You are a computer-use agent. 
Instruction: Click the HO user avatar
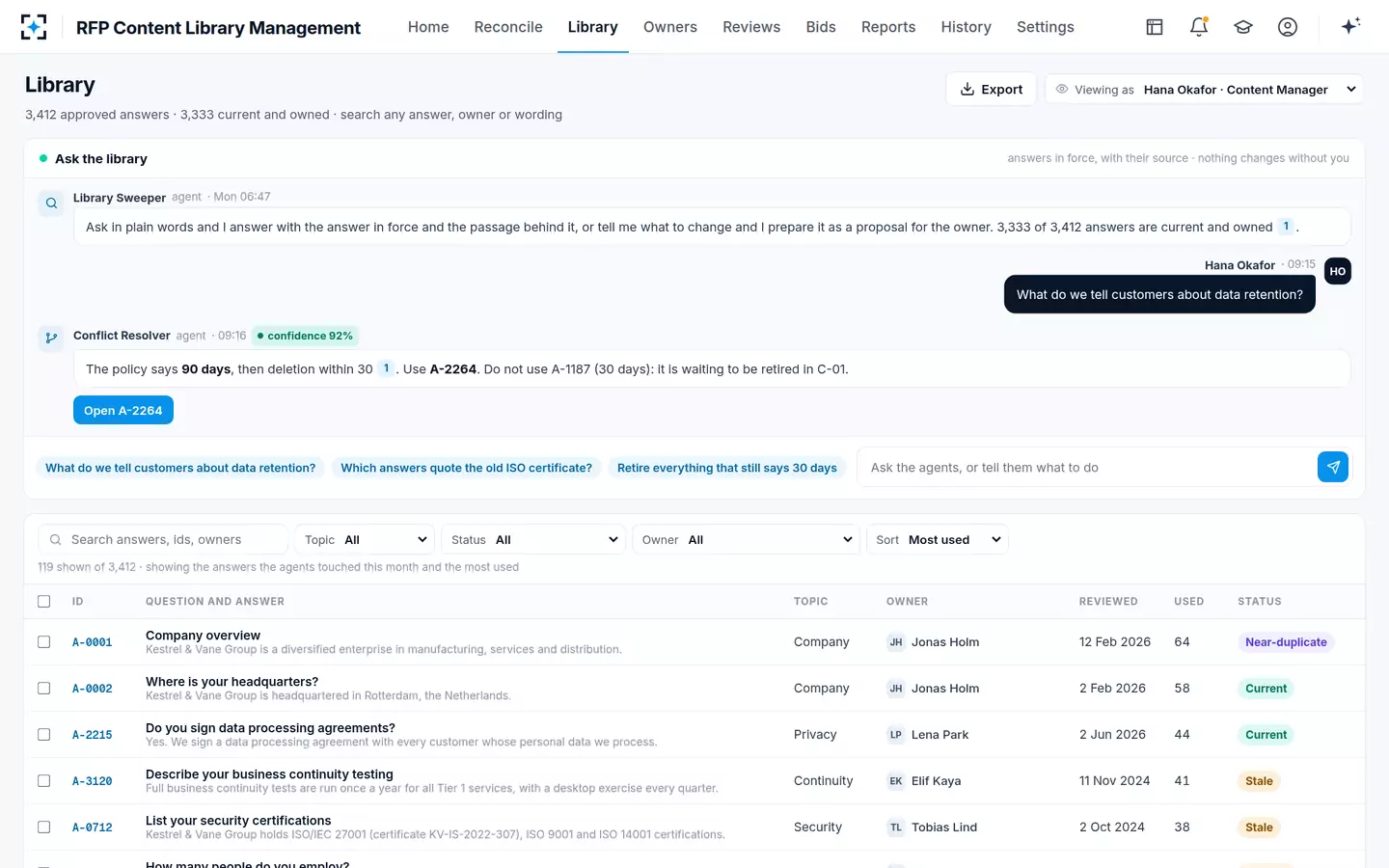[1338, 271]
